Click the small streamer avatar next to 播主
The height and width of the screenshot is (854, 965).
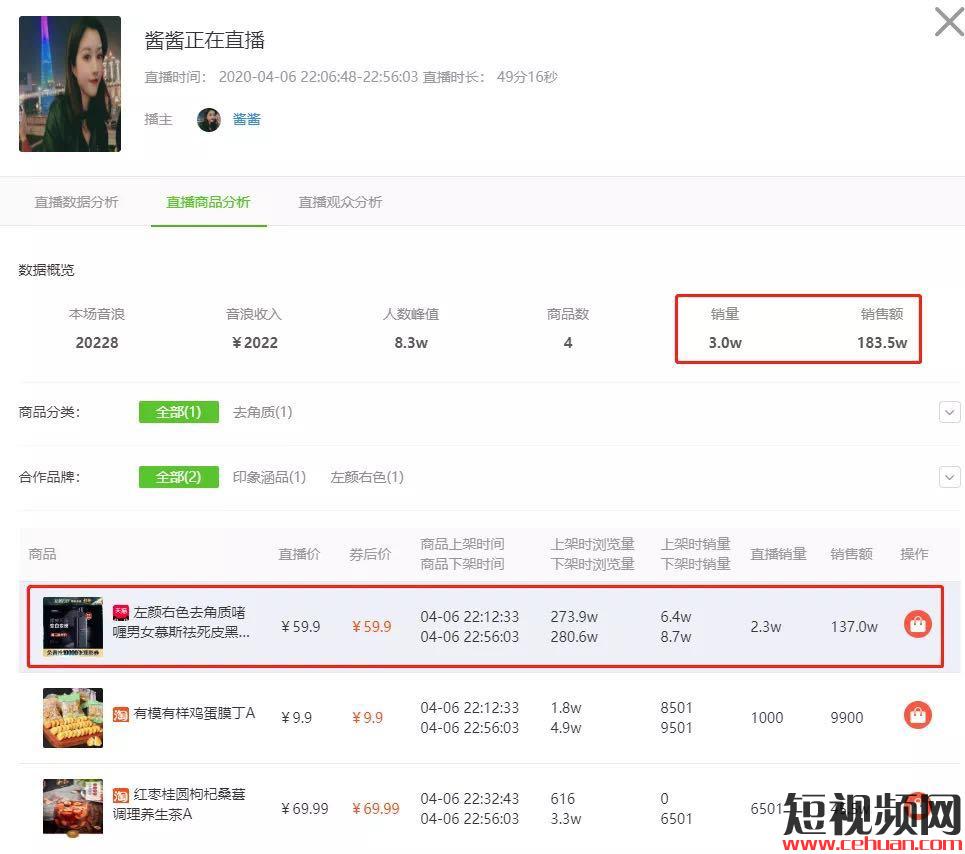click(x=209, y=119)
